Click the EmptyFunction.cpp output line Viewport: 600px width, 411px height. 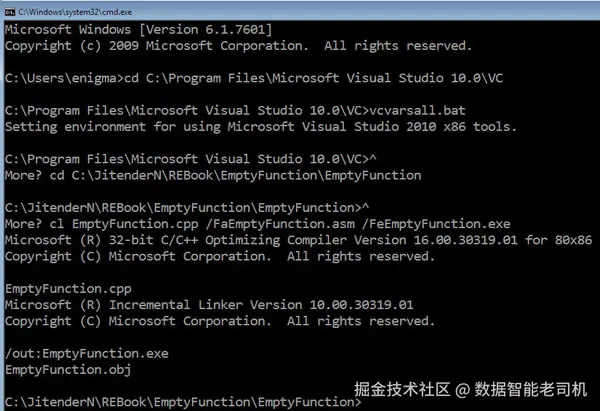[68, 289]
